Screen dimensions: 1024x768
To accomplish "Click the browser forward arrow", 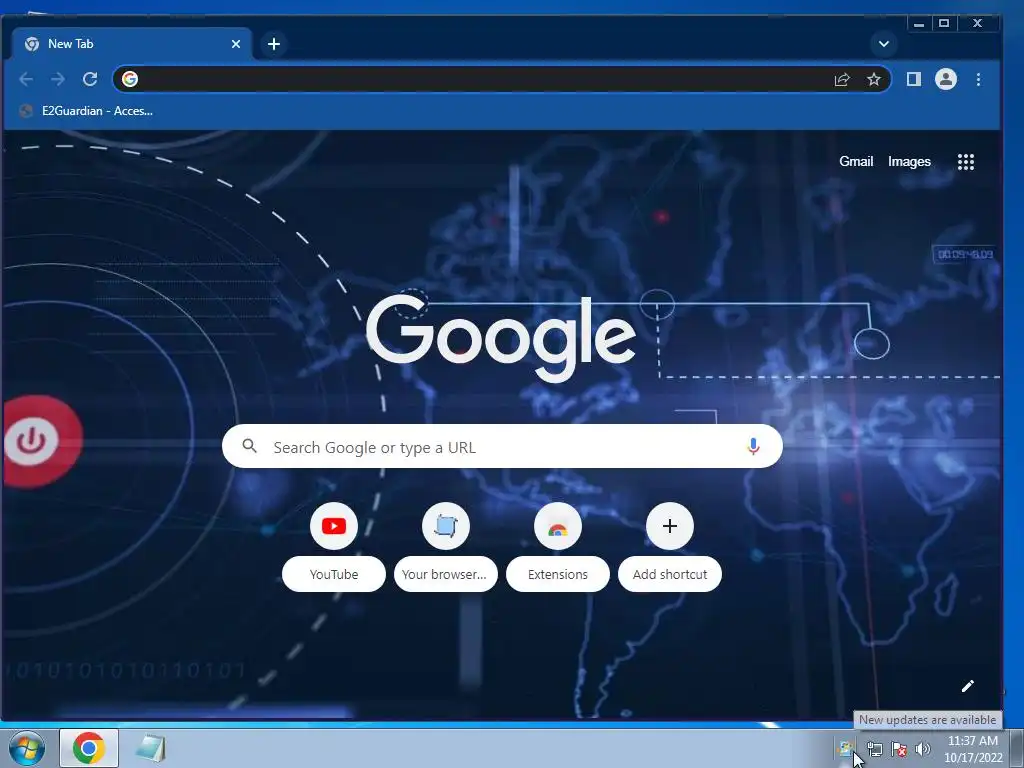I will click(x=58, y=80).
